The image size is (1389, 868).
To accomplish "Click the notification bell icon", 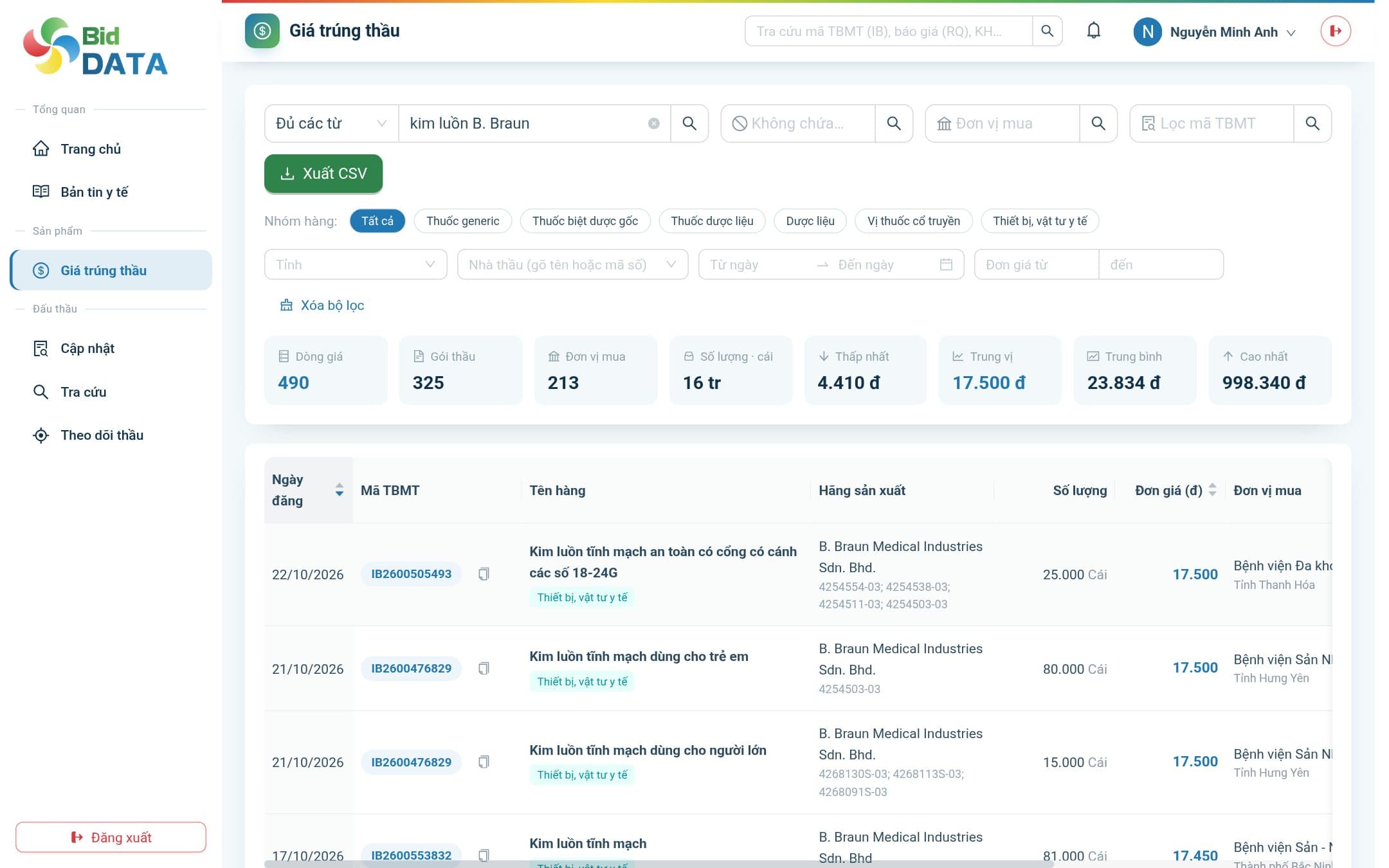I will point(1093,31).
